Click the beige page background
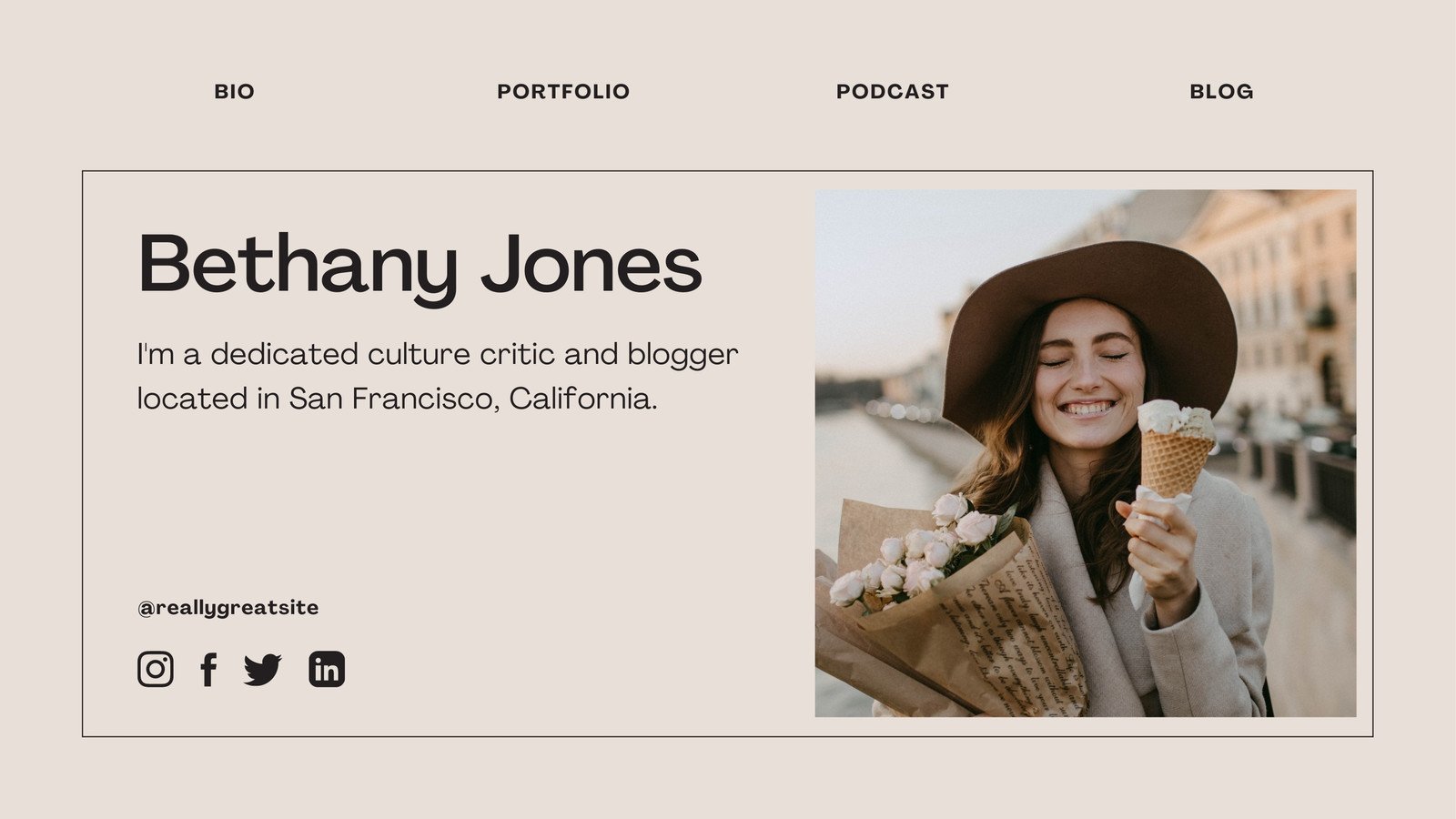 (x=728, y=783)
